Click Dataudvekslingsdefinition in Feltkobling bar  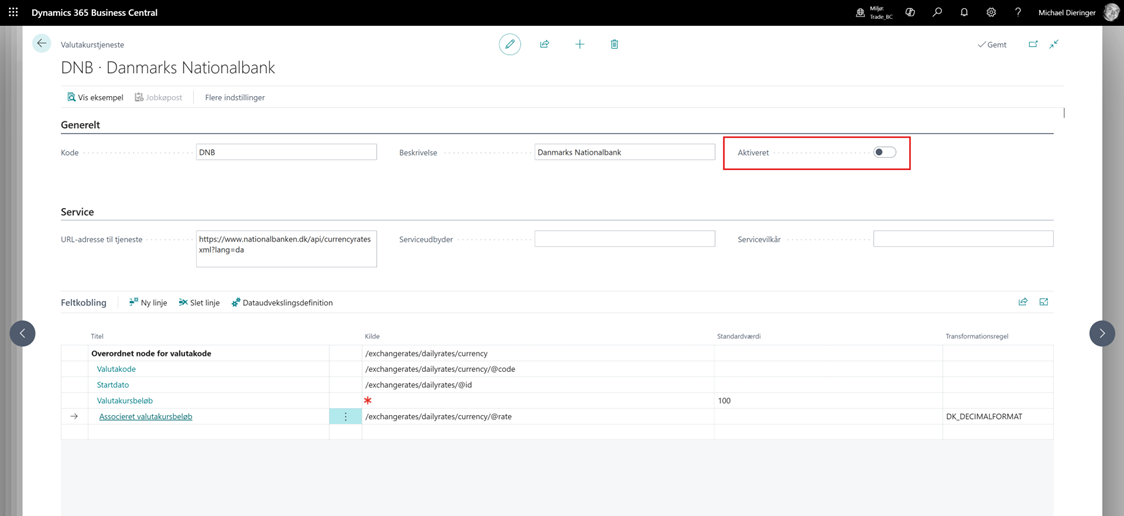pyautogui.click(x=282, y=303)
